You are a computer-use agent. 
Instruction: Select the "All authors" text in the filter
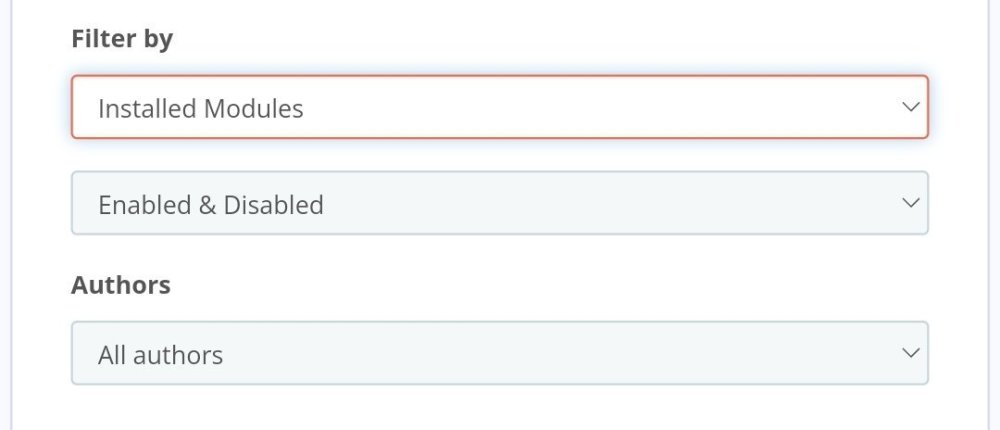(x=160, y=354)
